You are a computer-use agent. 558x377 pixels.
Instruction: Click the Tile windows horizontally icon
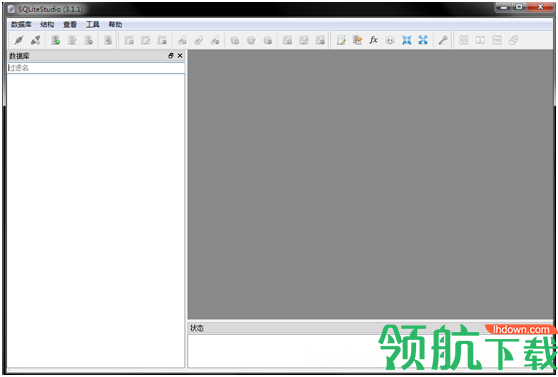pyautogui.click(x=480, y=40)
